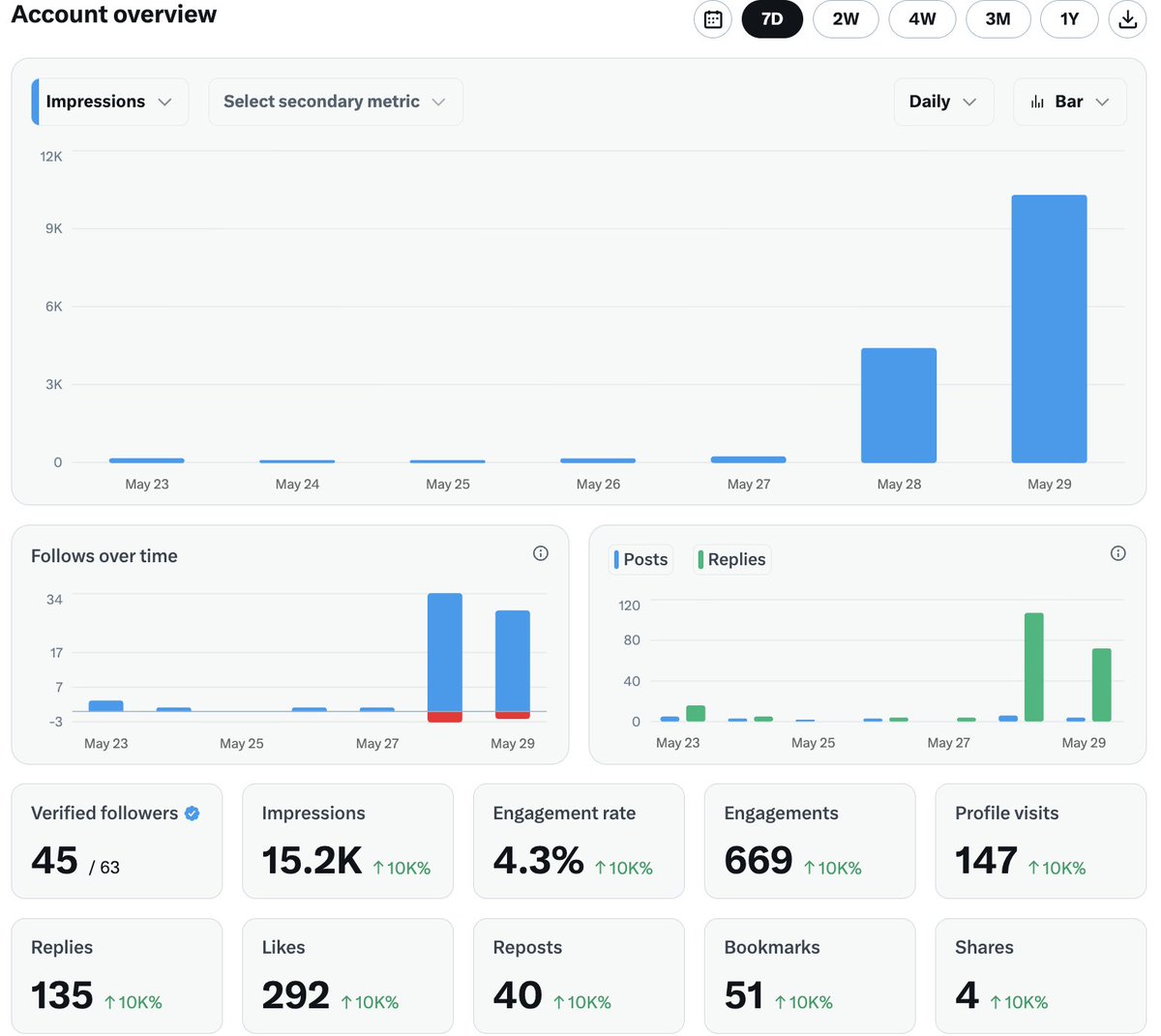This screenshot has width=1161, height=1036.
Task: Open the Bar chart type dropdown
Action: [x=1069, y=102]
